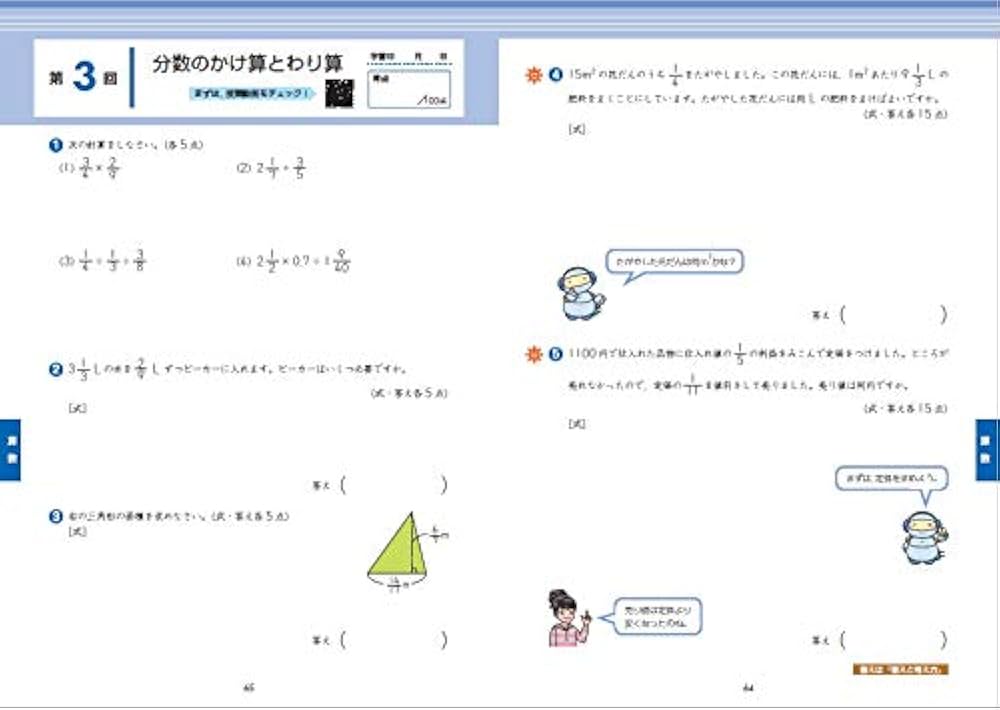Viewport: 1000px width, 710px height.
Task: Click blue circle number 2 bullet
Action: 55,369
